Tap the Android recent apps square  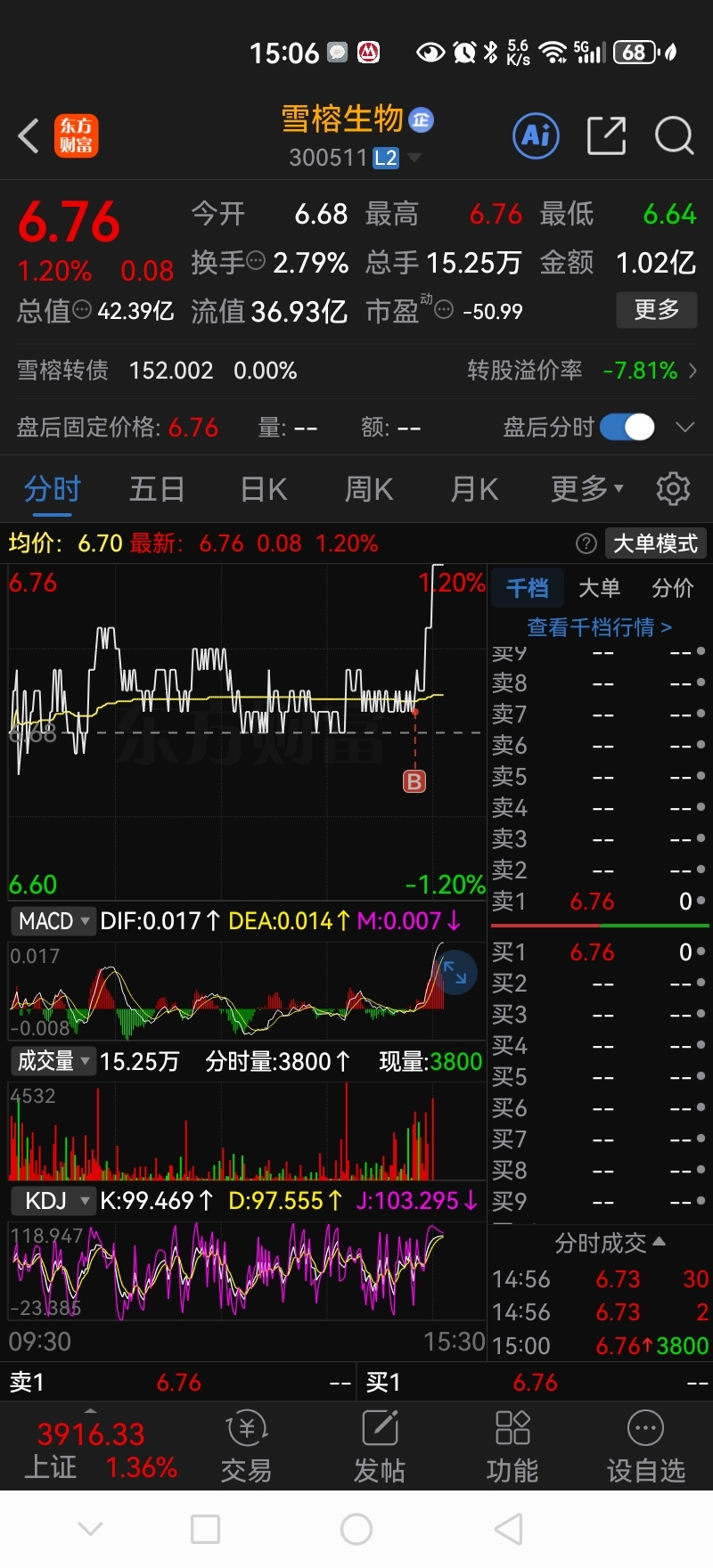pos(206,1530)
